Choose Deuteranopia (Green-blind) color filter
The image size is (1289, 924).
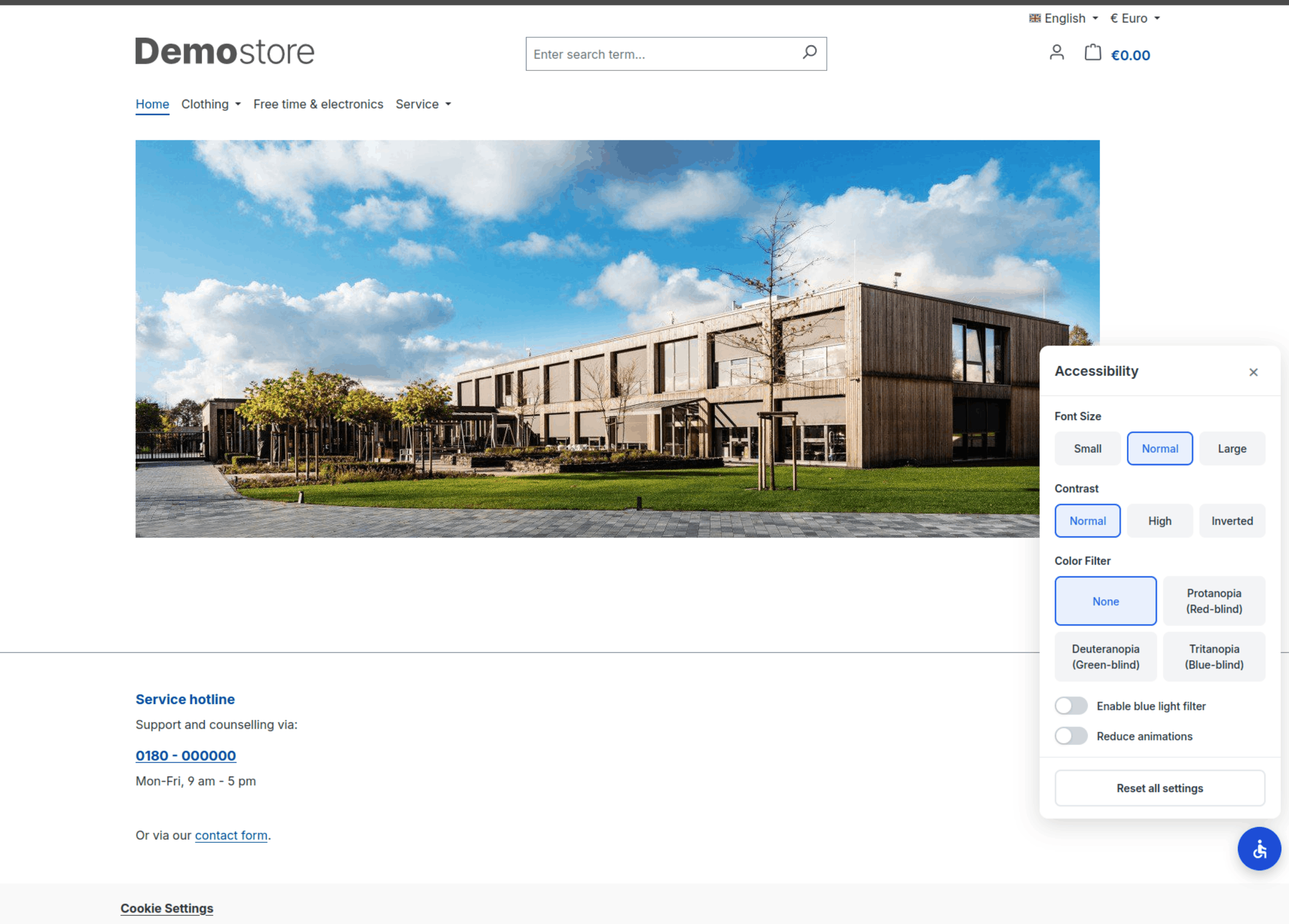click(1106, 656)
